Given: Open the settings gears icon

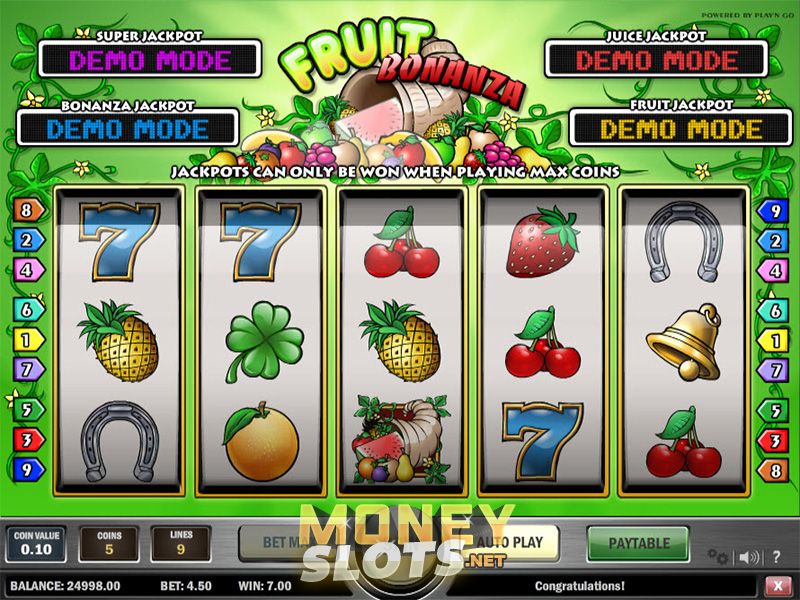Looking at the screenshot, I should (718, 557).
